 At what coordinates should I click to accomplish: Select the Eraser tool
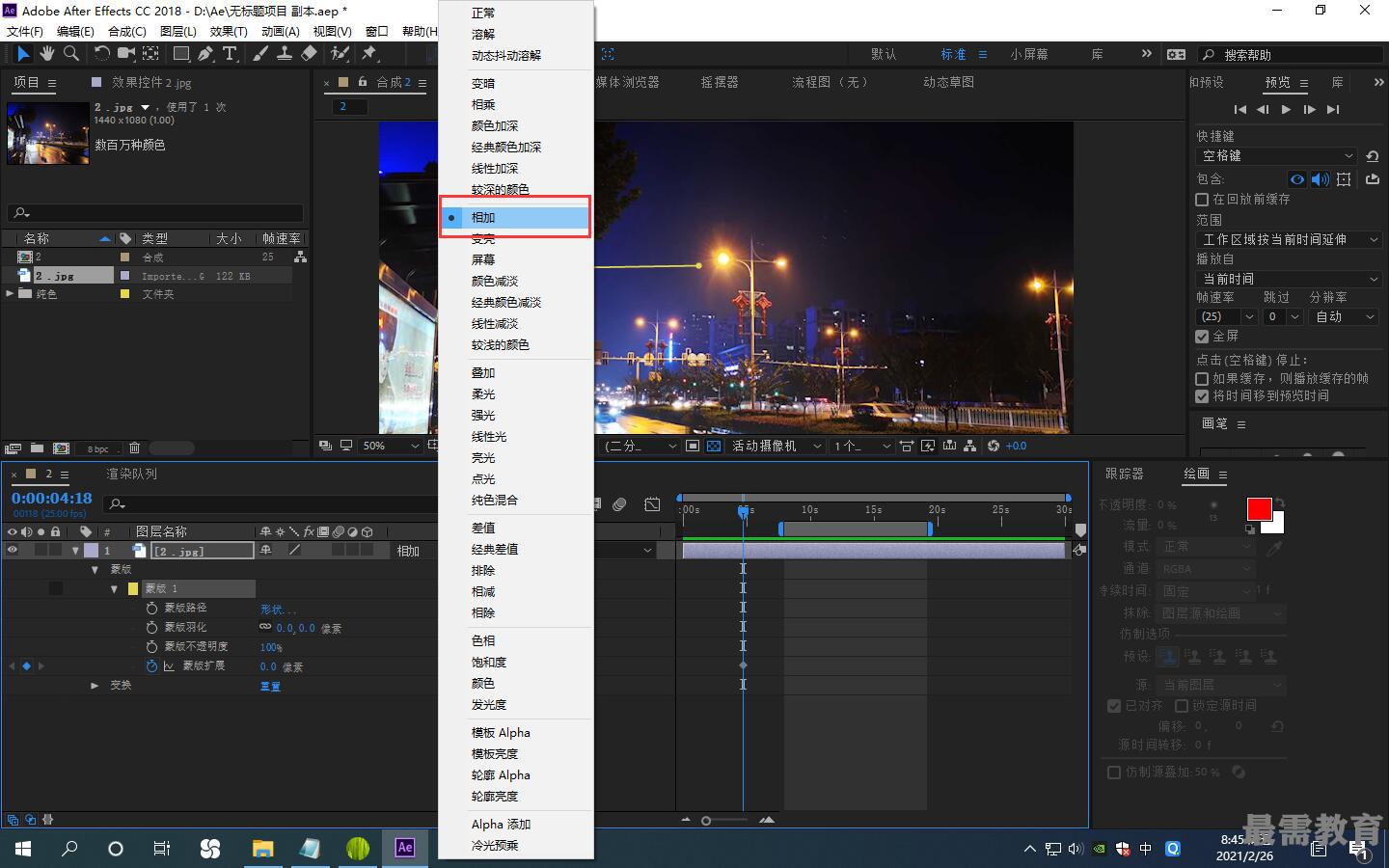pyautogui.click(x=309, y=54)
